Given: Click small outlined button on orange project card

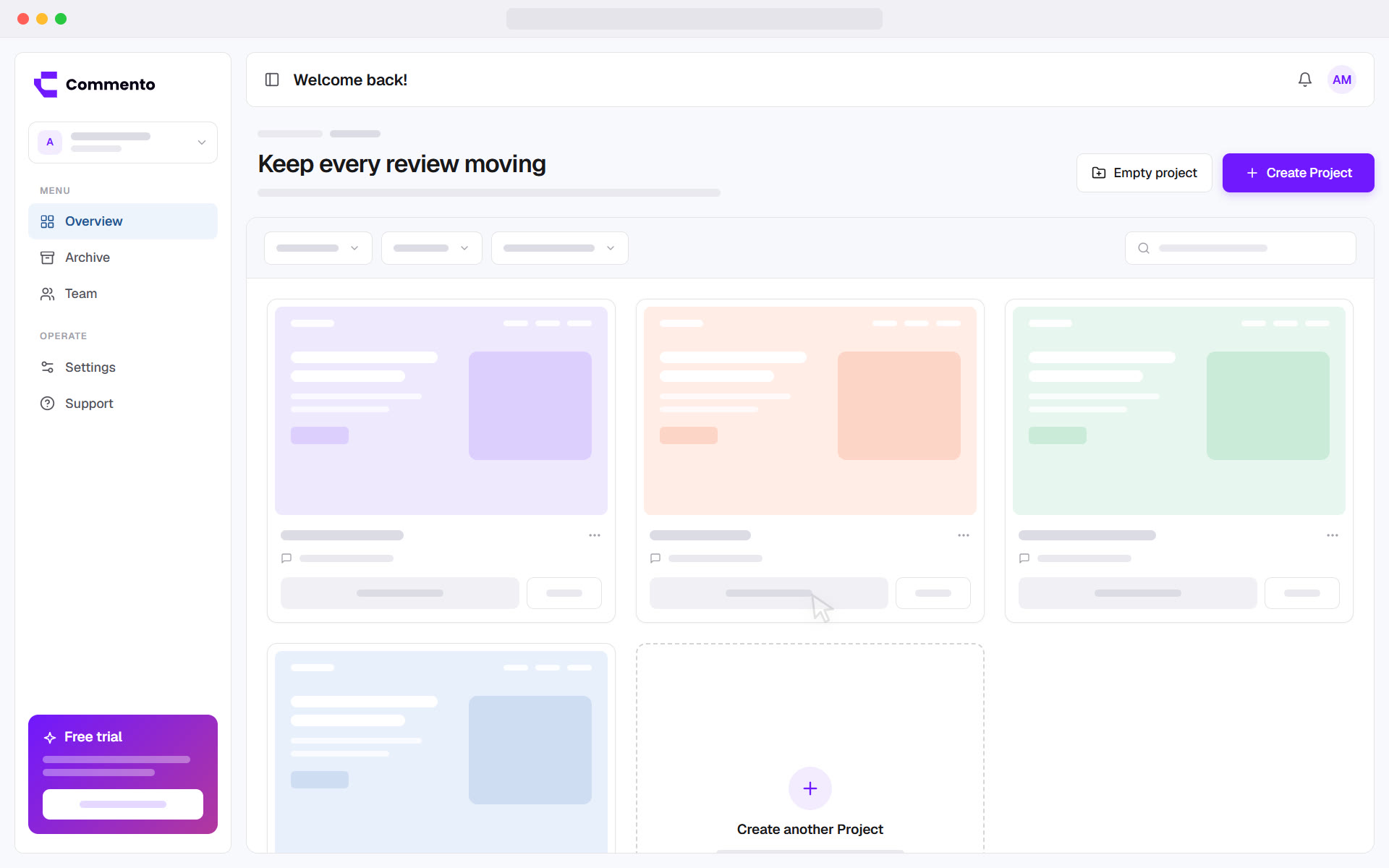Looking at the screenshot, I should (x=933, y=593).
